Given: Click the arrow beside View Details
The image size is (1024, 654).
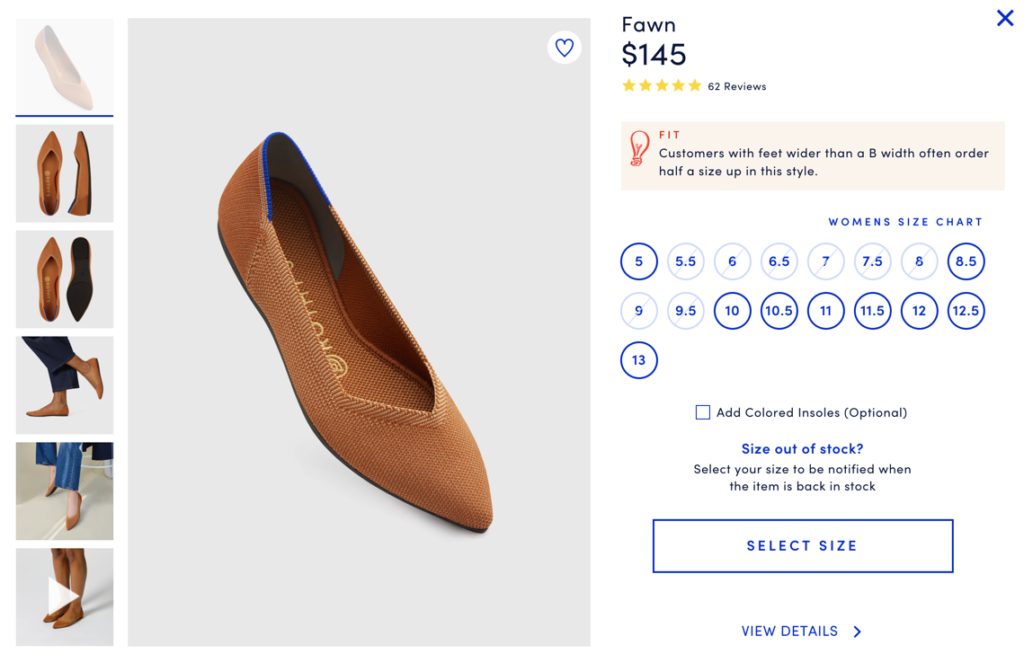Looking at the screenshot, I should pos(857,631).
